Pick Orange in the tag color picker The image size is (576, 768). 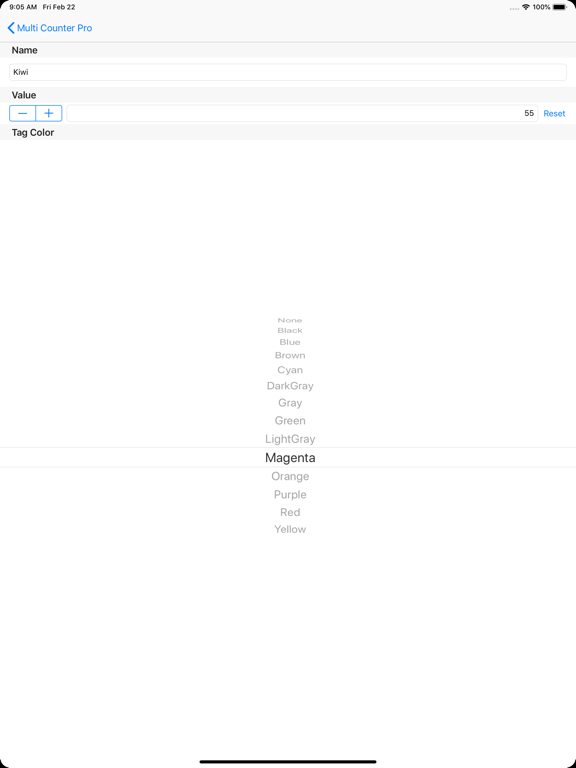tap(290, 476)
